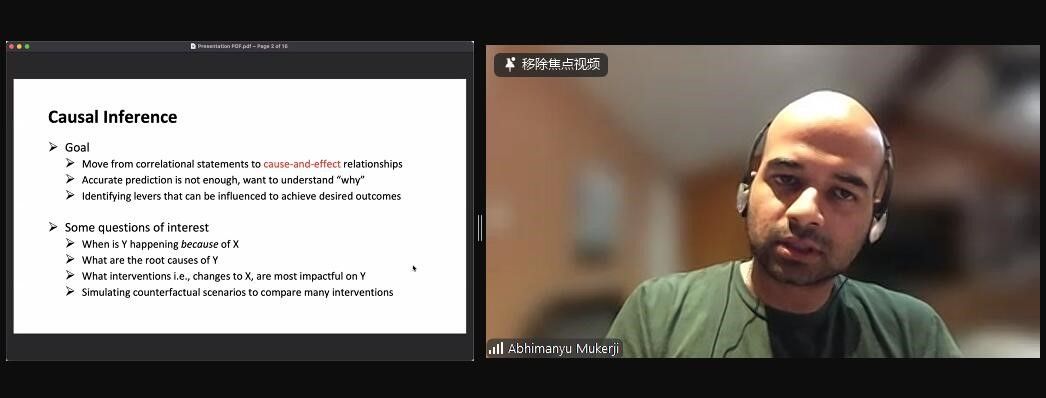Click the green fullscreen button of PDF window
Image resolution: width=1046 pixels, height=398 pixels.
tap(27, 46)
